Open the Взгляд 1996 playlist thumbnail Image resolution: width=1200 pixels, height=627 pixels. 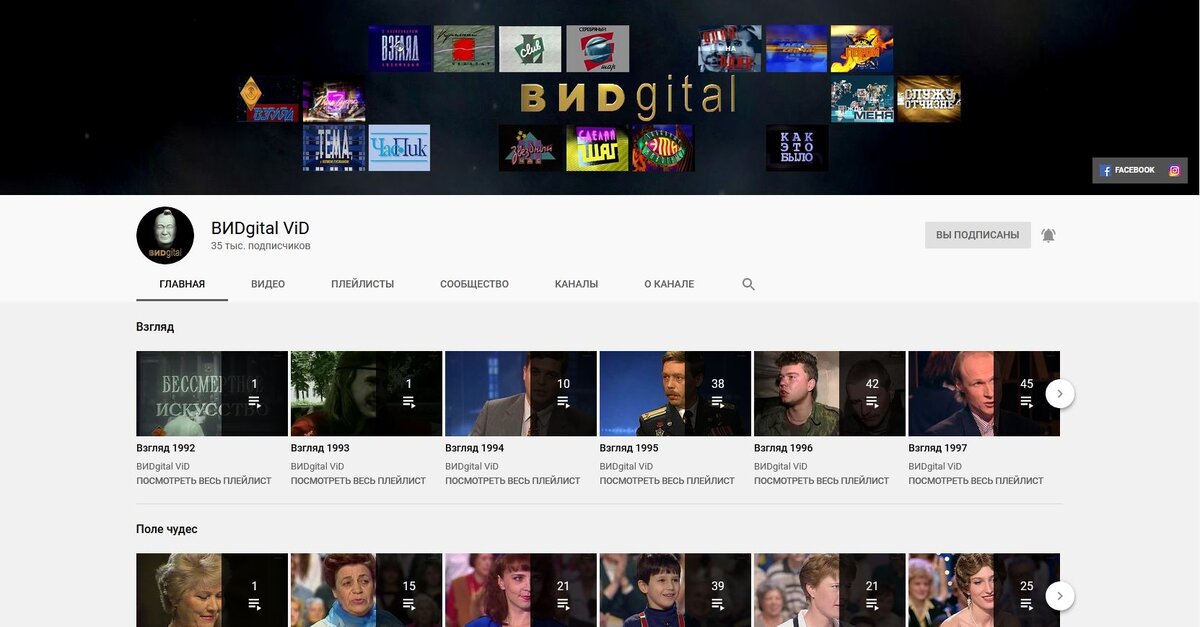(830, 393)
